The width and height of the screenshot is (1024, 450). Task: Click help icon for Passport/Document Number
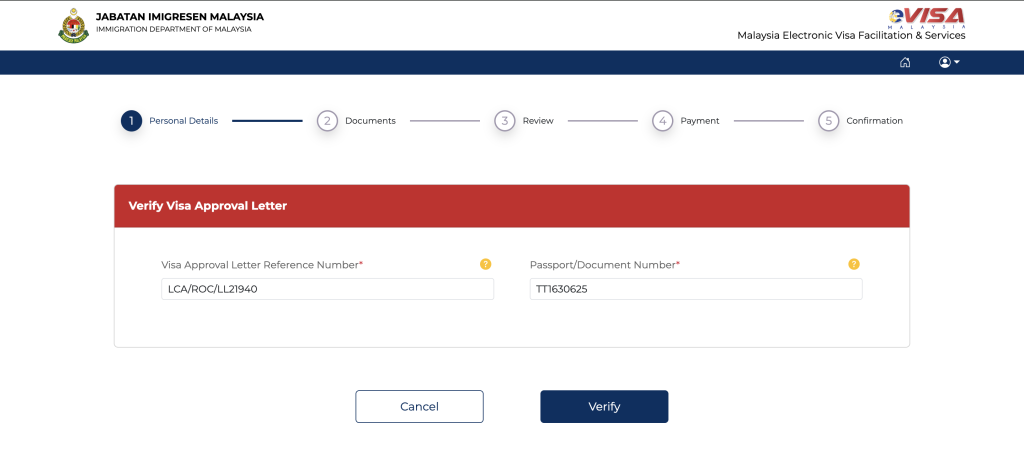(x=854, y=264)
